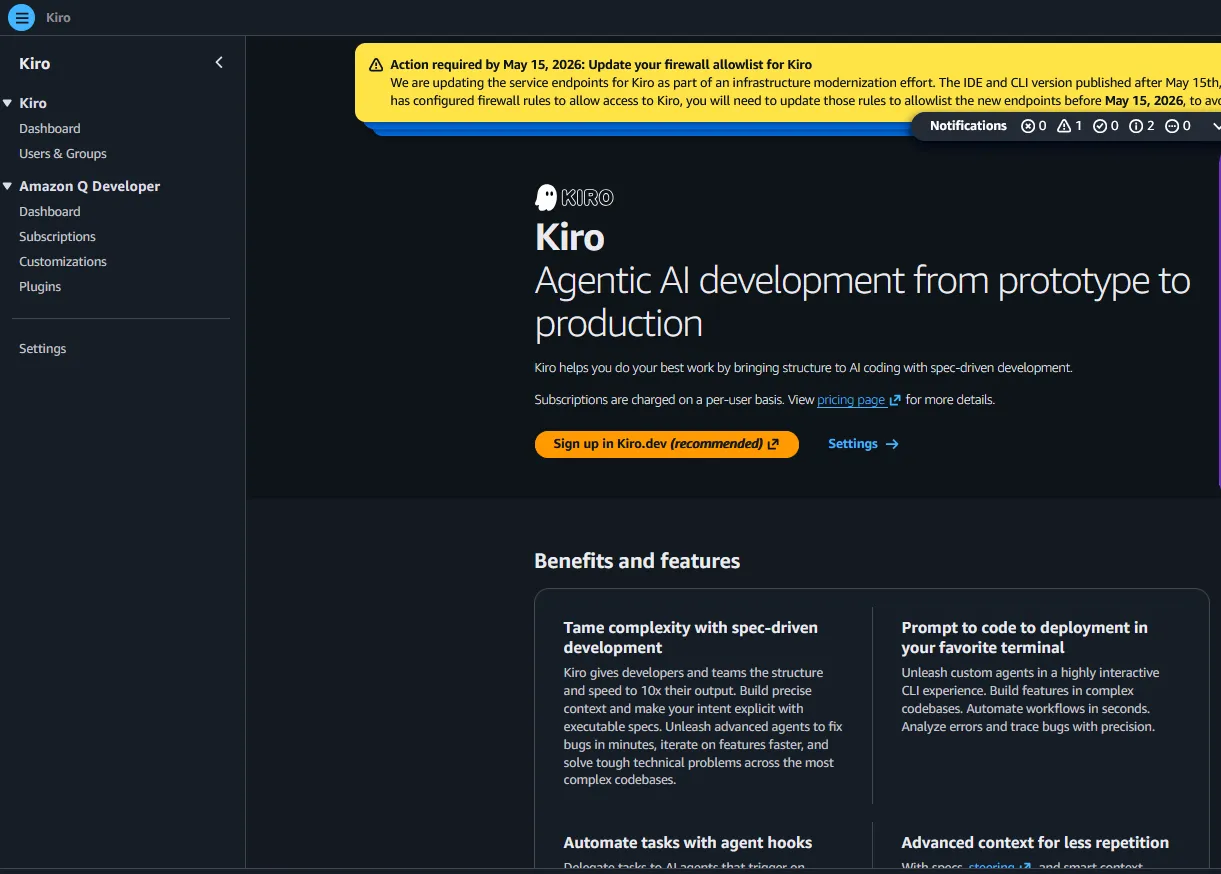Open Customizations page
The image size is (1221, 874).
point(63,261)
